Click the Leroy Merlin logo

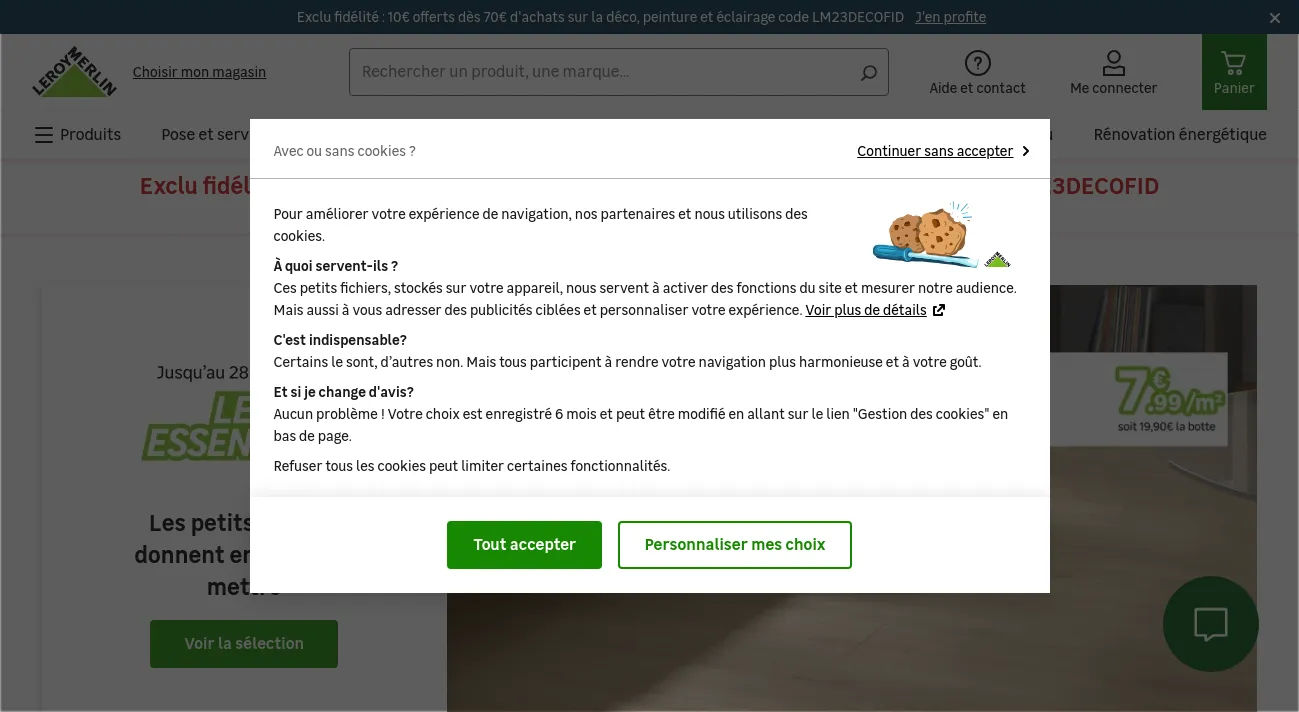point(74,72)
